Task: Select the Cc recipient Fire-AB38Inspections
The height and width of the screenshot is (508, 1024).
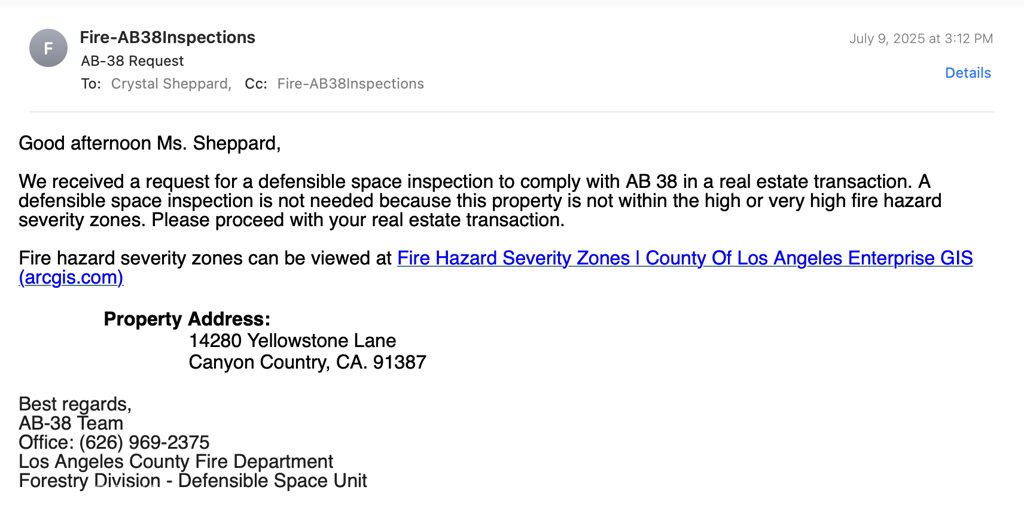Action: [x=350, y=84]
